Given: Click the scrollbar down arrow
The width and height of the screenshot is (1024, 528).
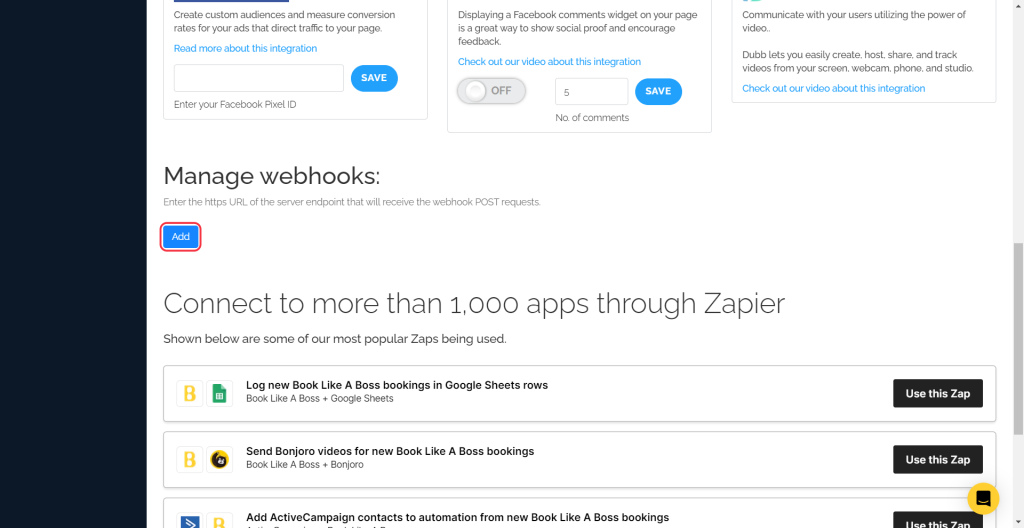Looking at the screenshot, I should coord(1018,521).
